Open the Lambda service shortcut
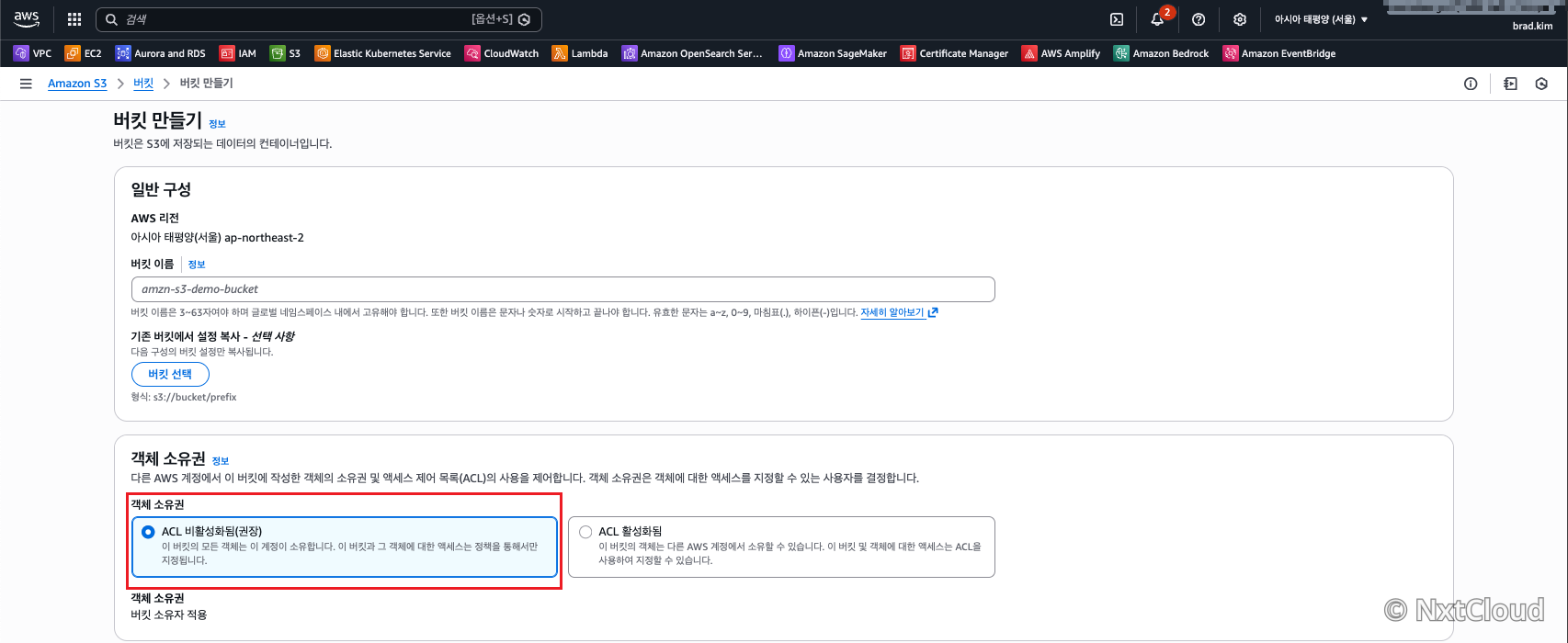 pos(580,53)
